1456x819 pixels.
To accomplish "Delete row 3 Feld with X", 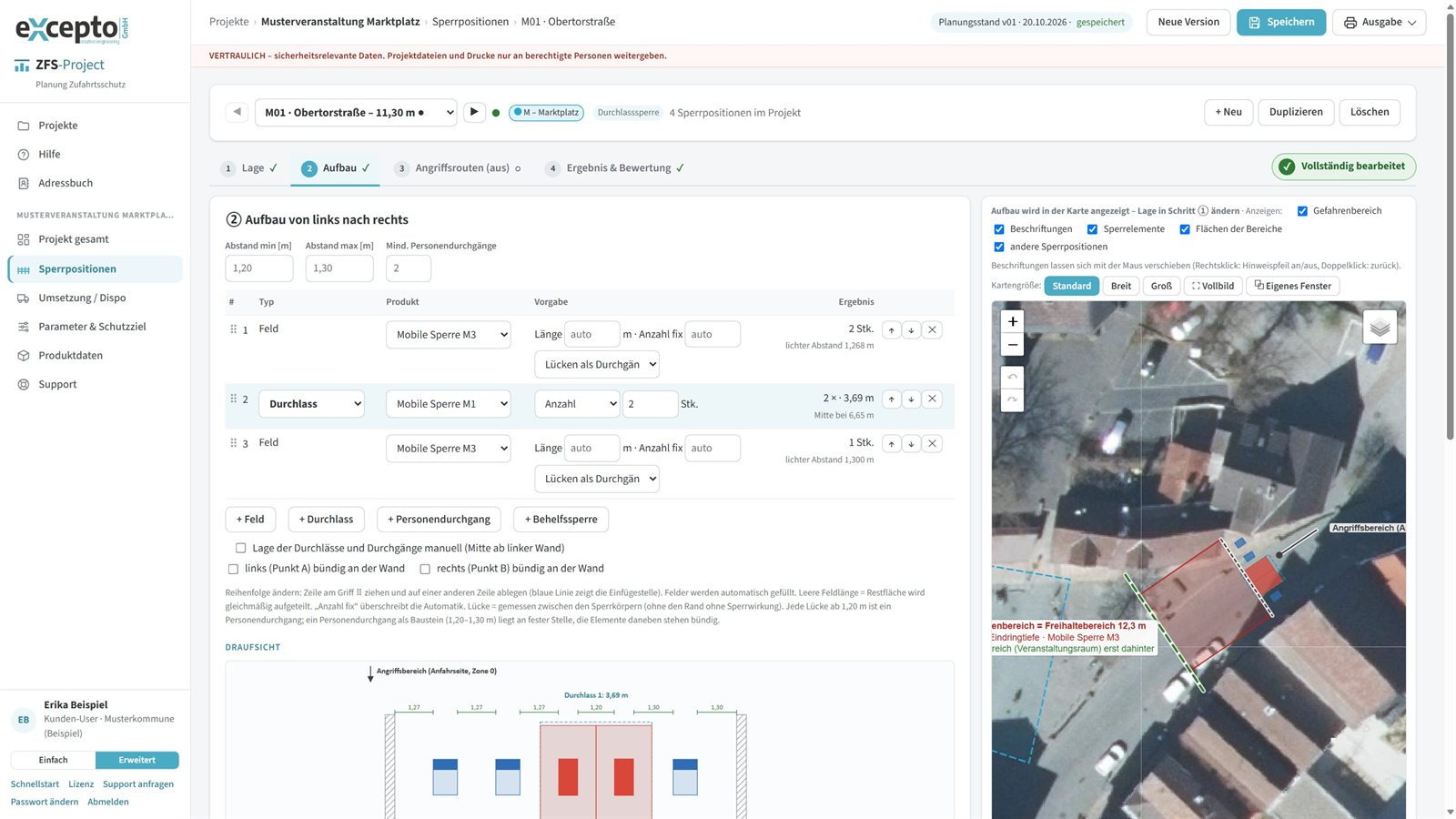I will (x=932, y=444).
